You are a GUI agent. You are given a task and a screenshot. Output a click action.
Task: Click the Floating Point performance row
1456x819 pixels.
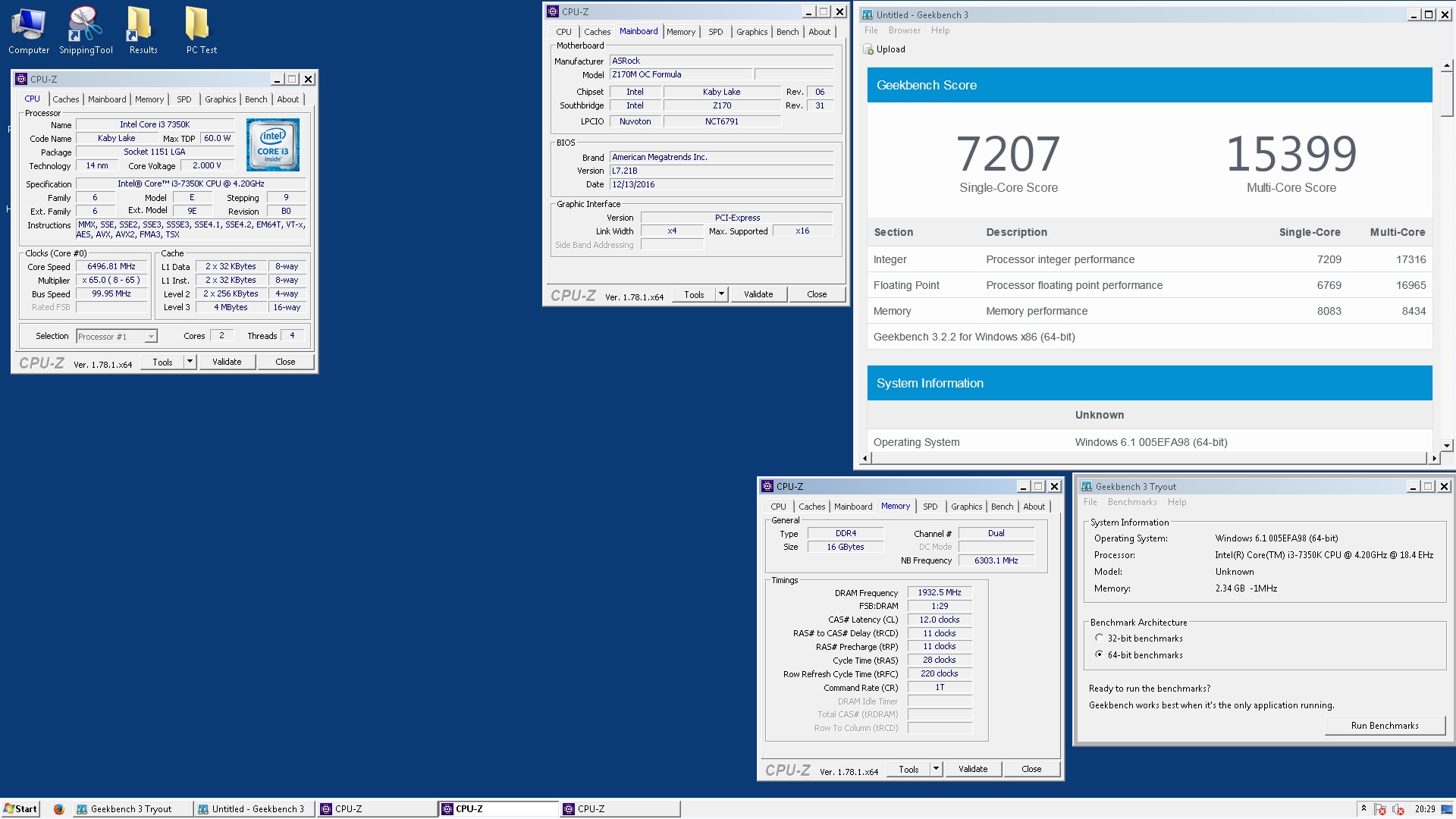click(1150, 285)
